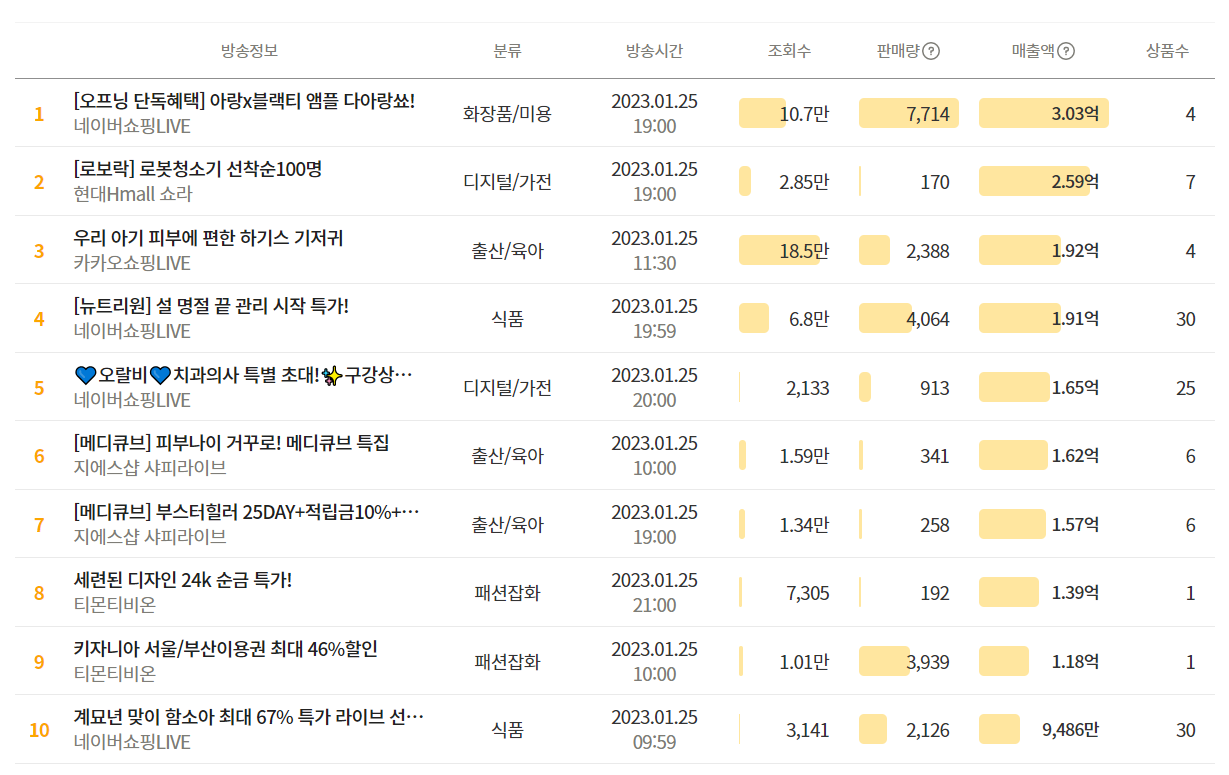Image resolution: width=1229 pixels, height=775 pixels.
Task: Sort by the 조회수 column header
Action: point(789,51)
